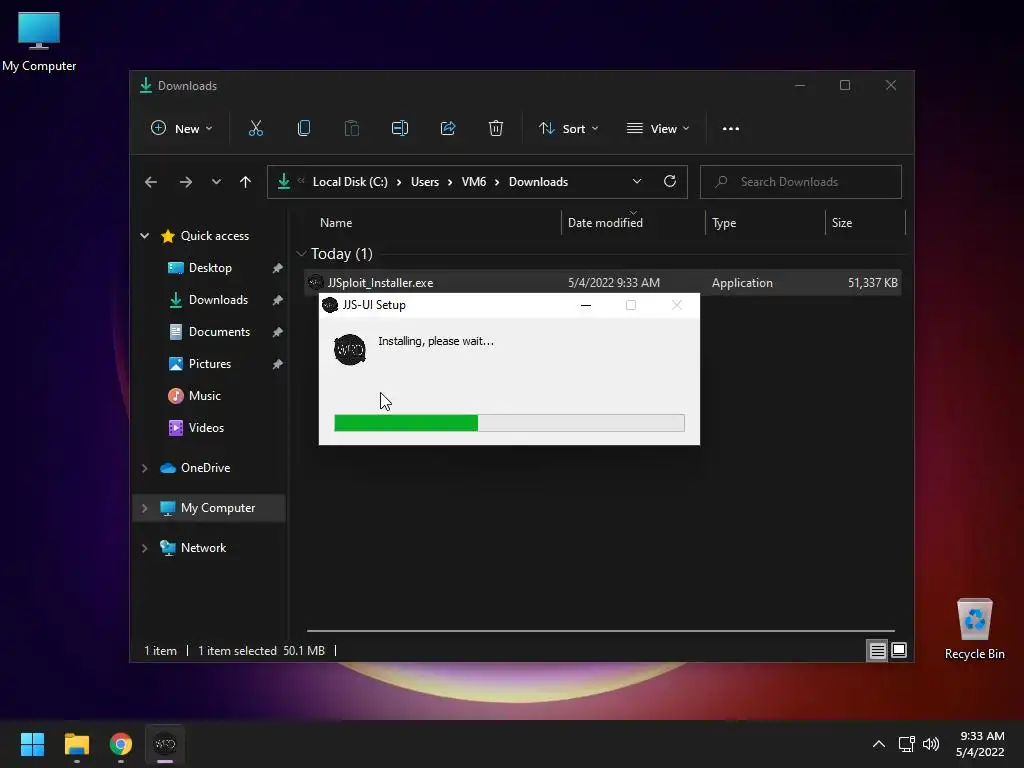
Task: Open the New item menu
Action: pos(182,129)
